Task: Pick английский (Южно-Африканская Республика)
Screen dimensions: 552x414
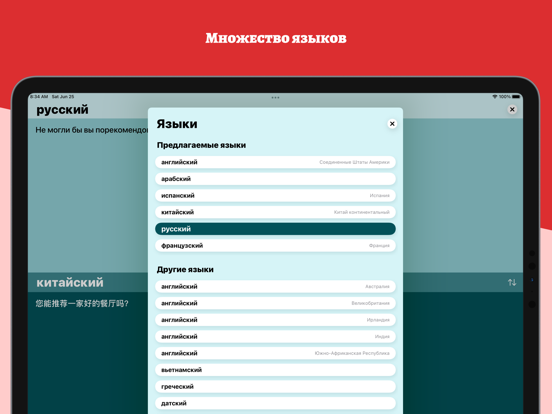Action: [x=275, y=353]
